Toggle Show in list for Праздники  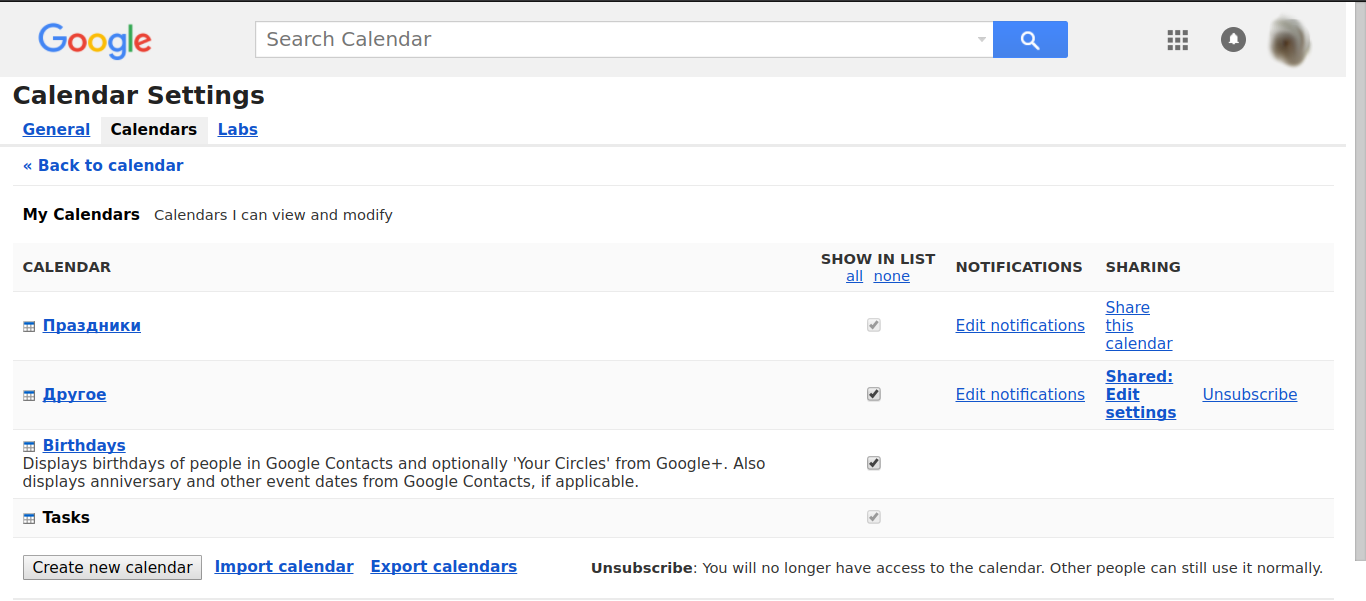[x=874, y=325]
